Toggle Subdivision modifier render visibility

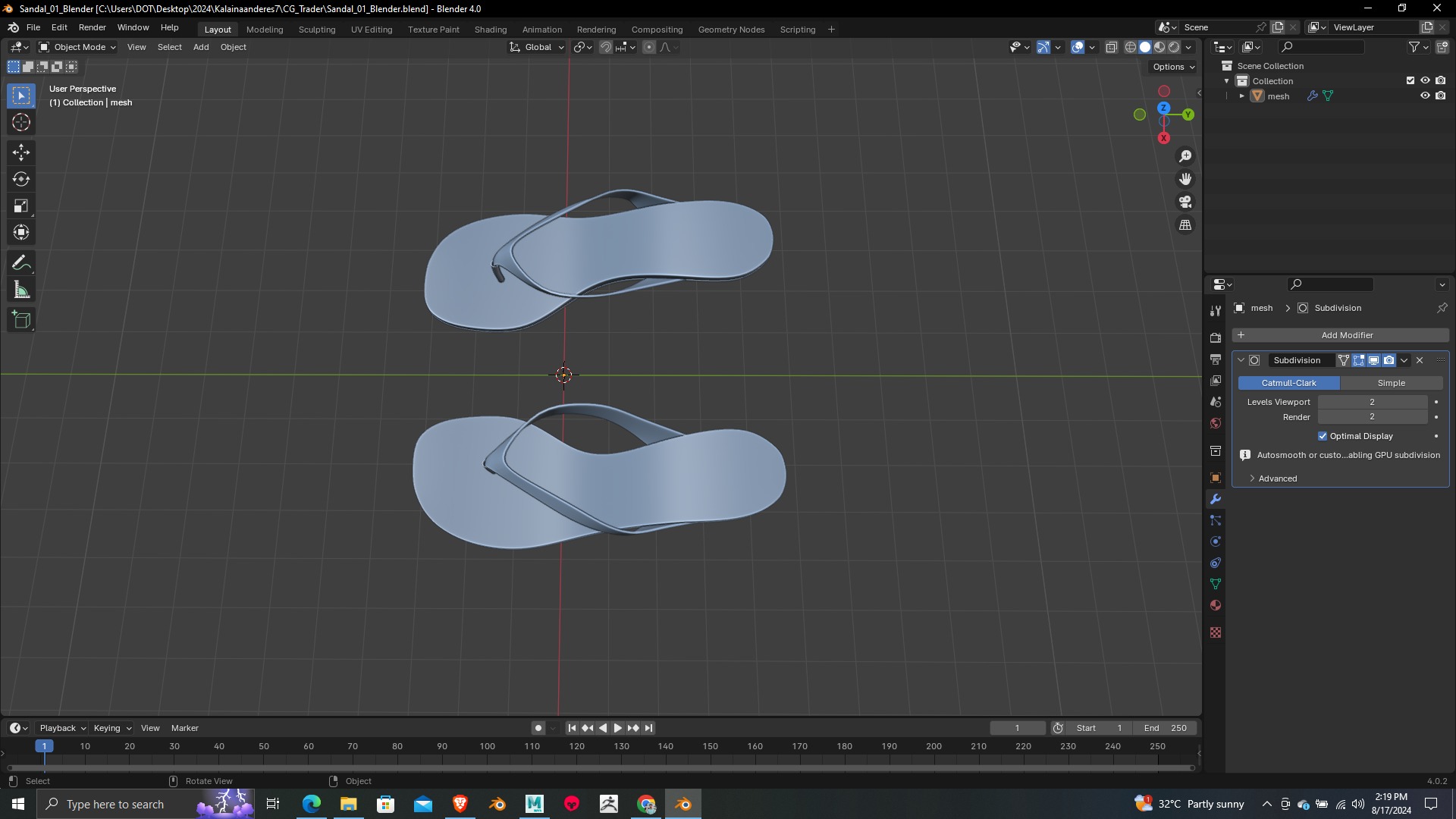coord(1389,360)
